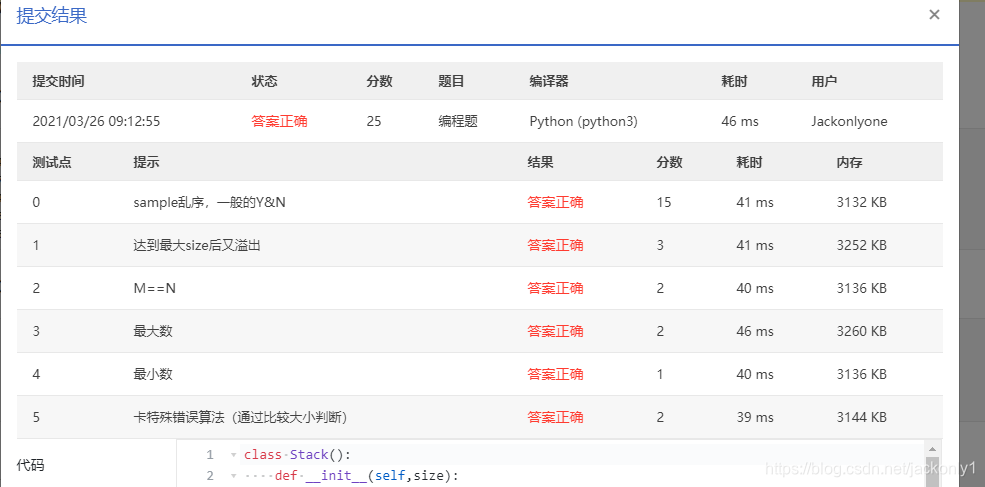Viewport: 985px width, 487px height.
Task: Click hint text 卡特殊错误算法（通过比较大小判断）
Action: (241, 417)
